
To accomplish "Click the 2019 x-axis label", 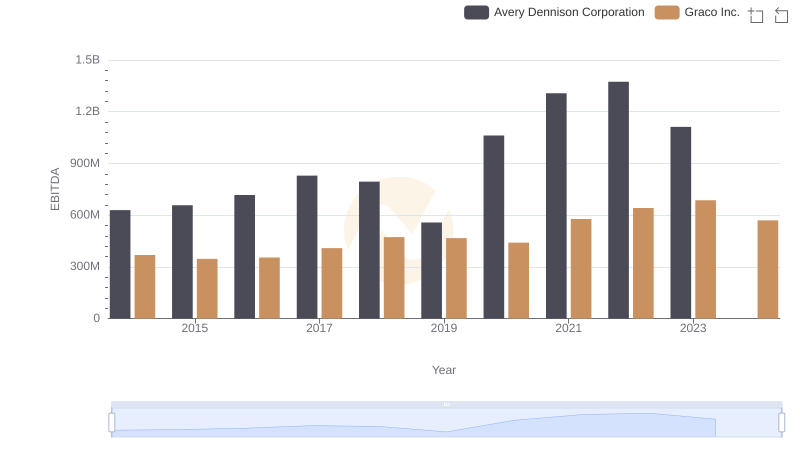I will click(x=444, y=328).
